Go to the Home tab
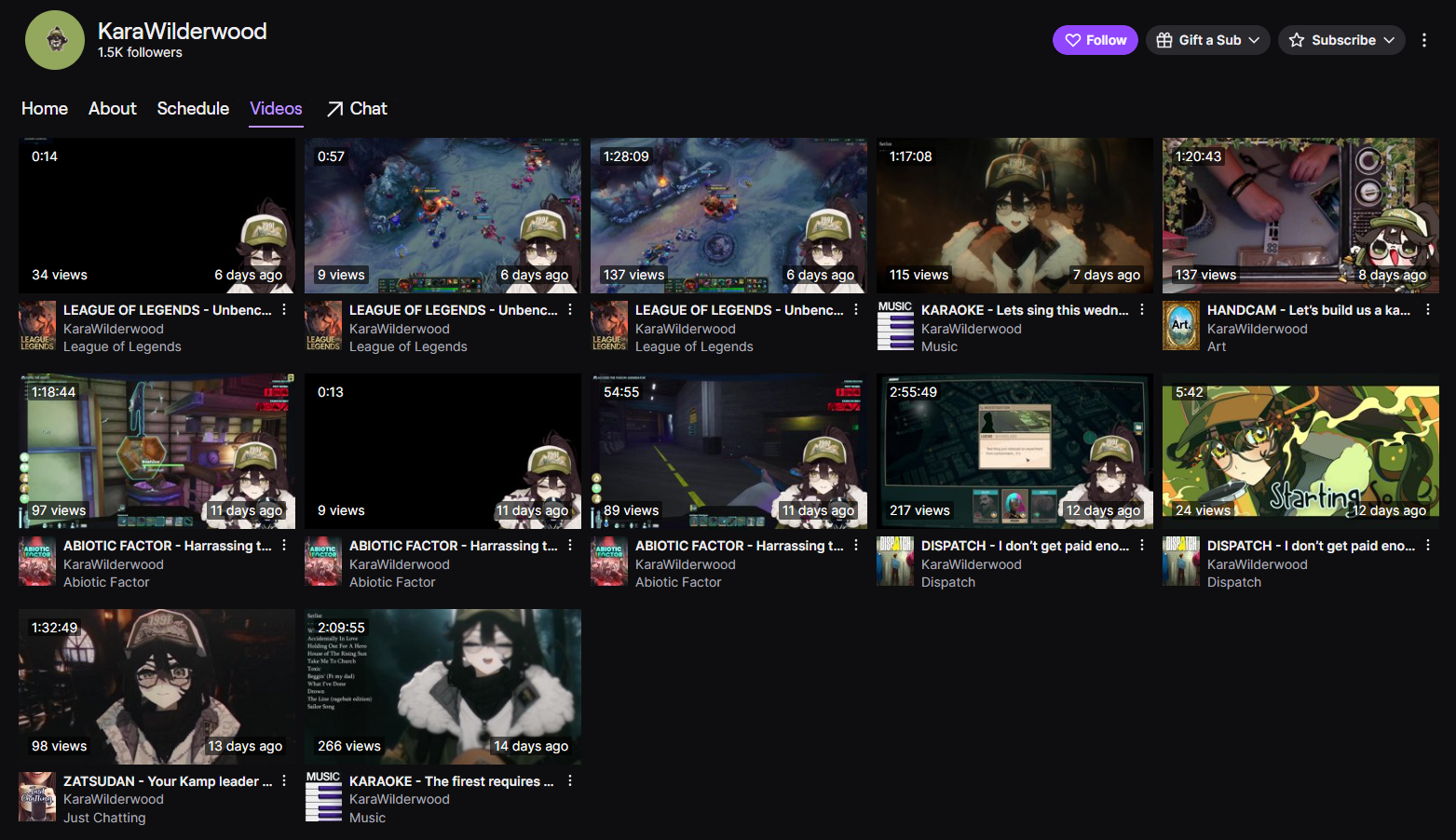 (x=45, y=109)
